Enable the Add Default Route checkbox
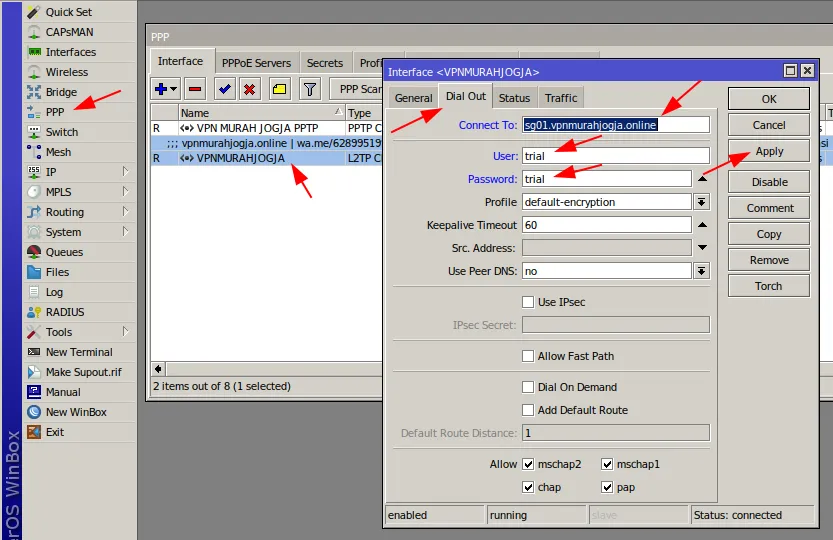This screenshot has height=540, width=833. tap(528, 410)
